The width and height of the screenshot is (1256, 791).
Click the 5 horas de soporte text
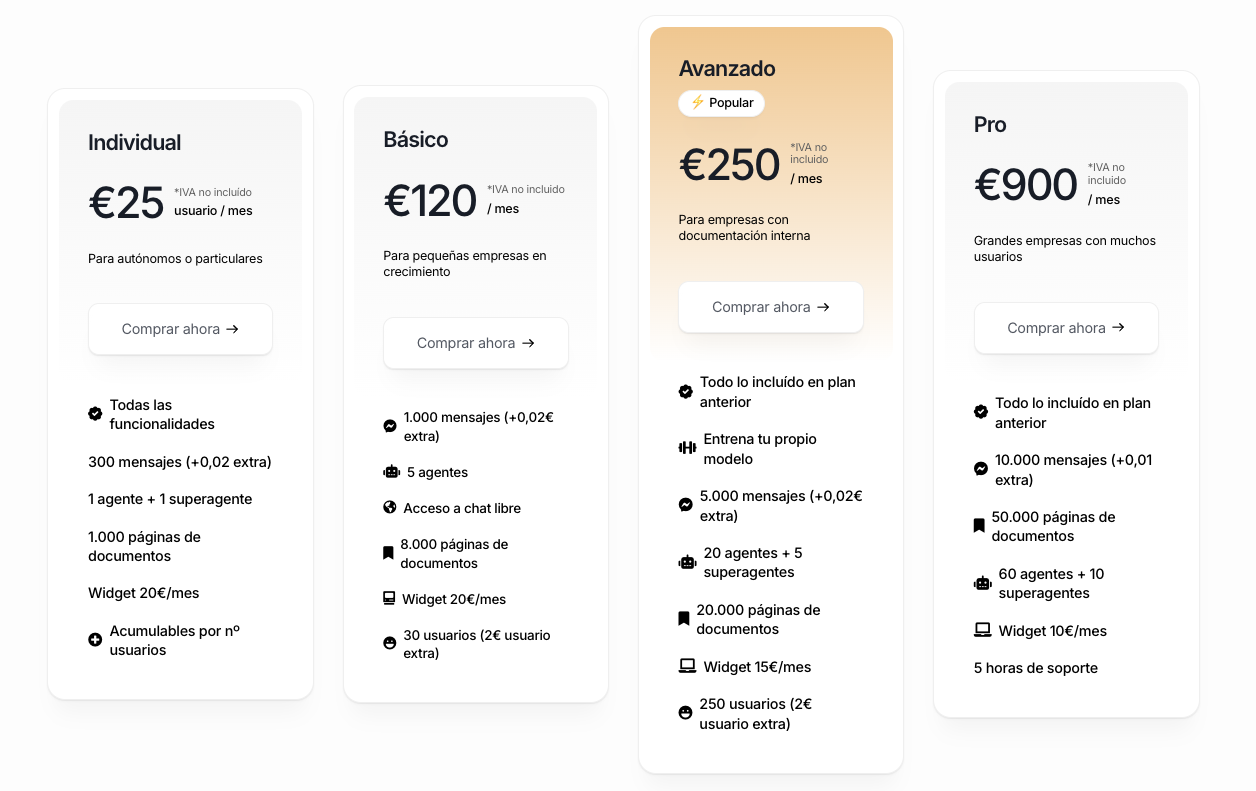(x=1035, y=668)
